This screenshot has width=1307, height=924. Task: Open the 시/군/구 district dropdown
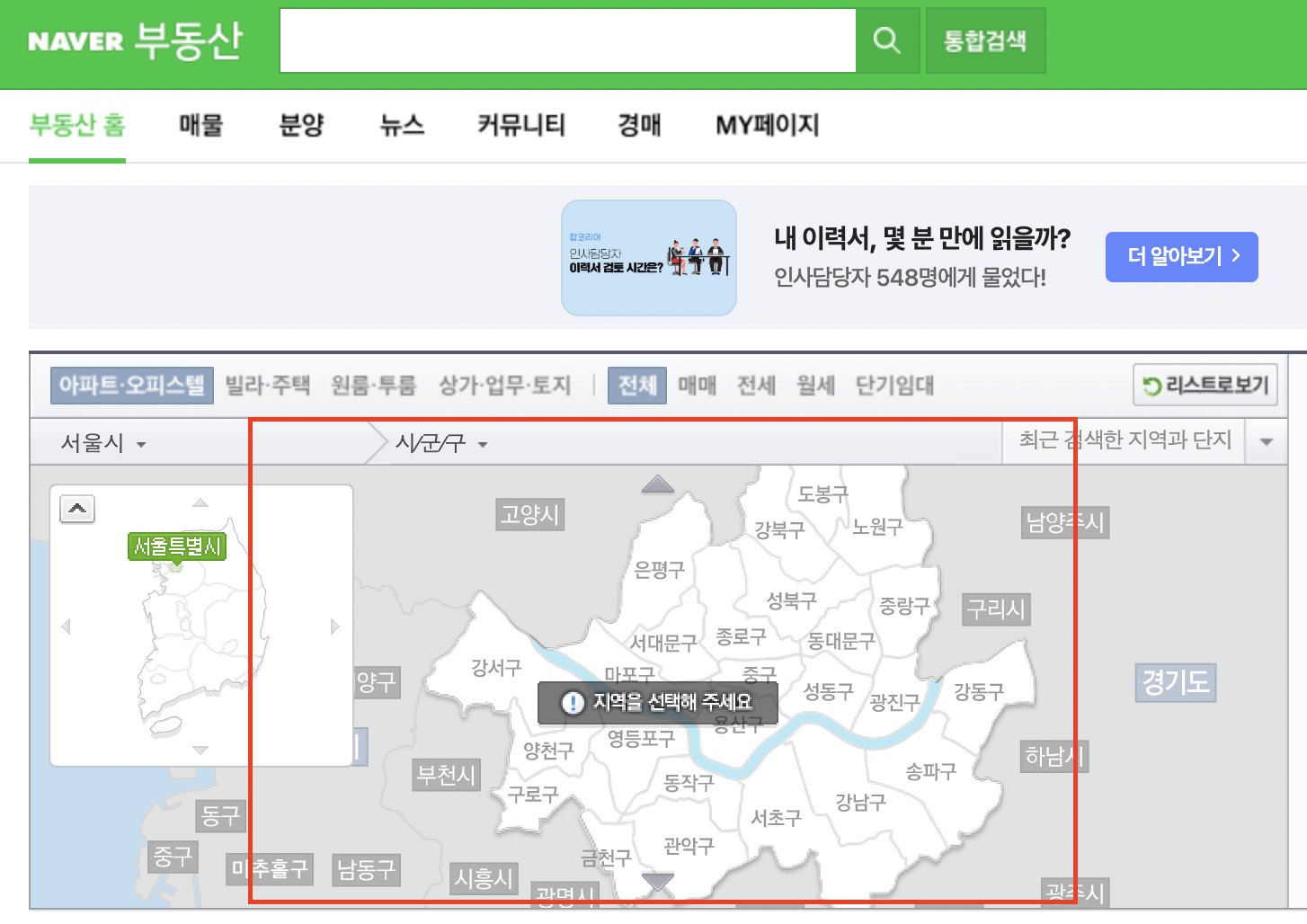point(442,443)
